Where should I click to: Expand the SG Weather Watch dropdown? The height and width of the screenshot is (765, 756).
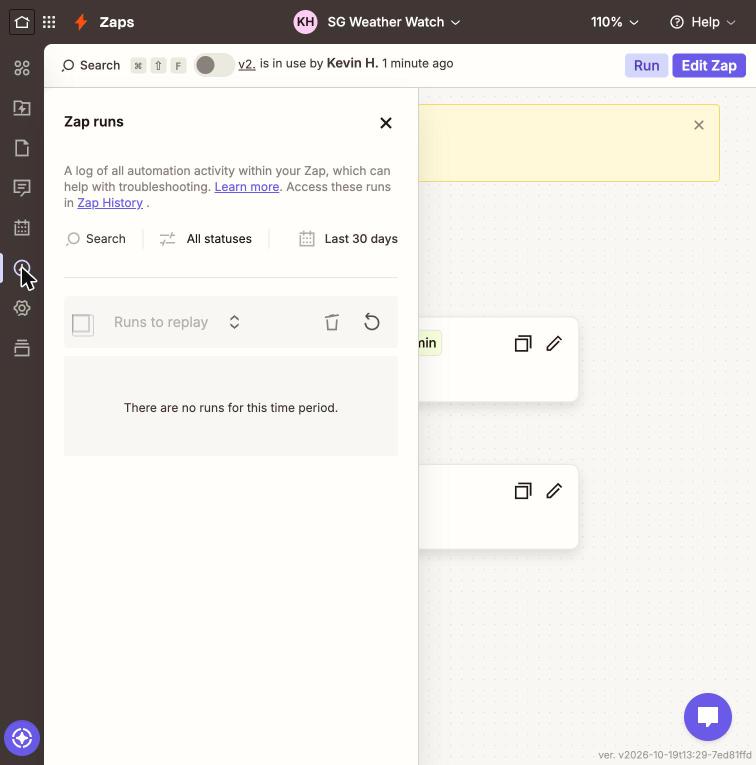pos(394,22)
